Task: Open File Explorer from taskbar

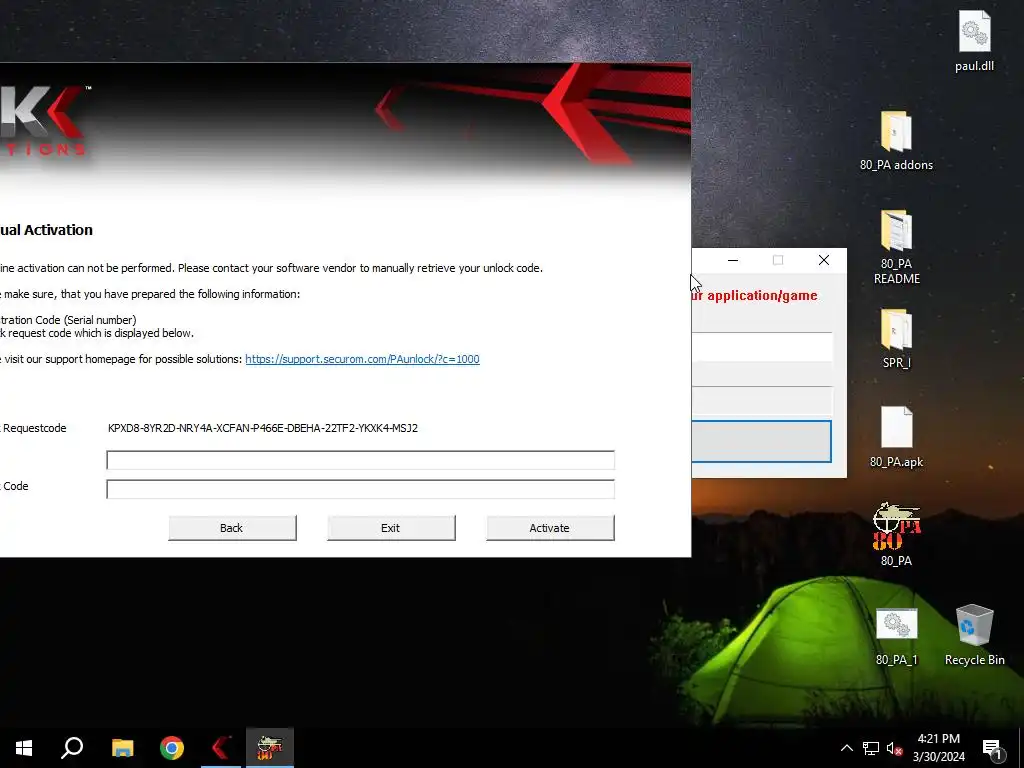Action: [122, 748]
